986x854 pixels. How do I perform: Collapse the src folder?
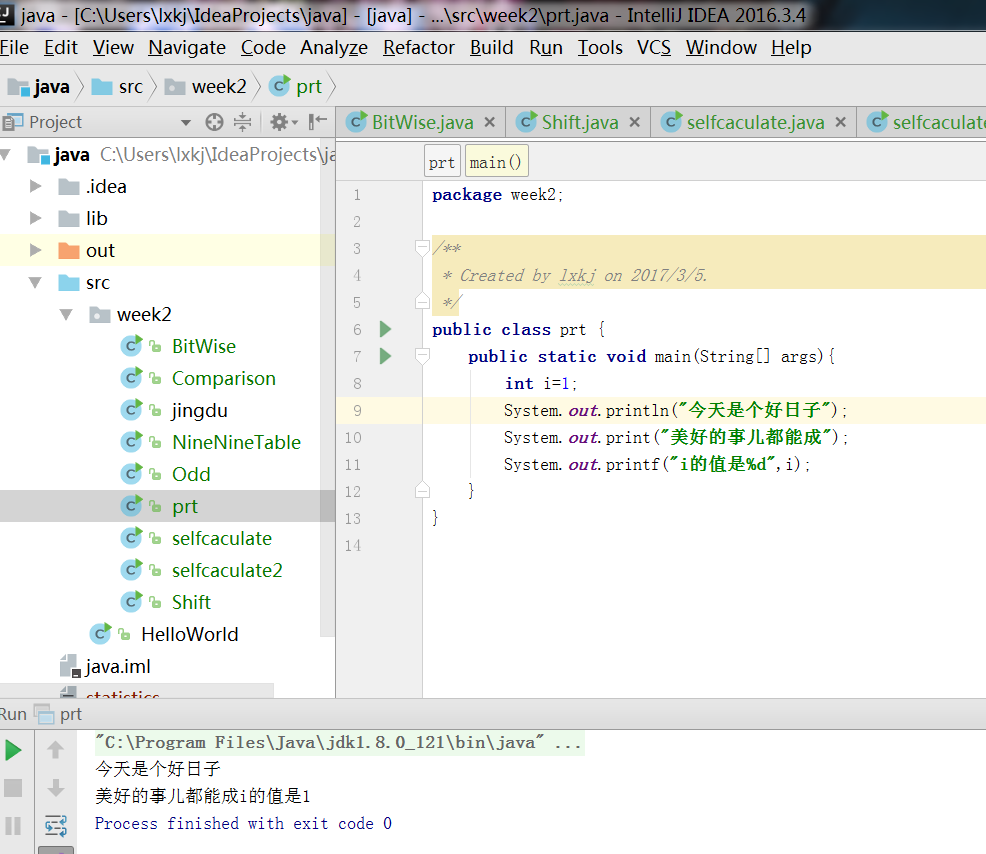[x=35, y=282]
